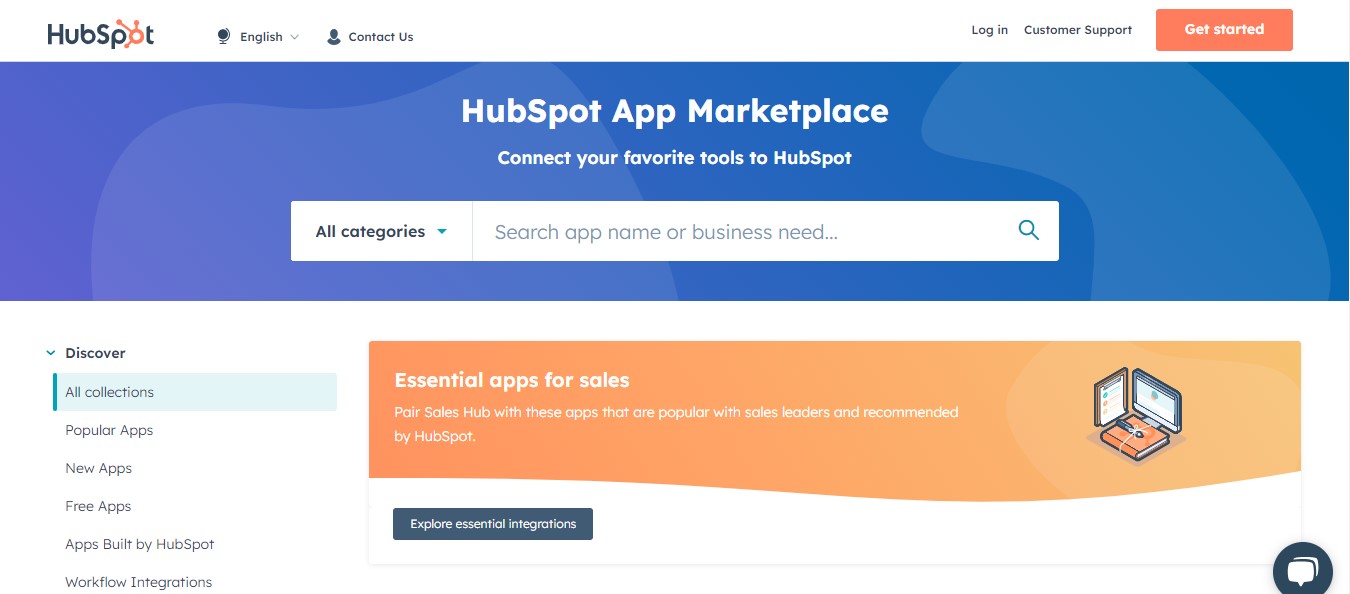Click the search magnifier icon

coord(1028,231)
